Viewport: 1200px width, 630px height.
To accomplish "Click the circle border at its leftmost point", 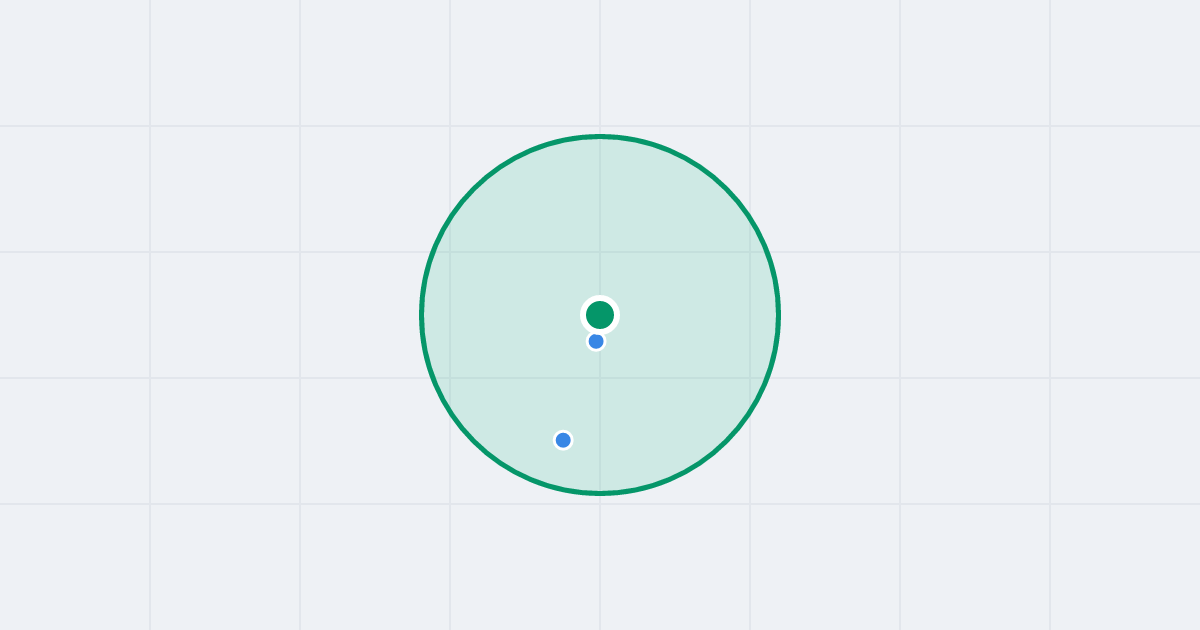I will (x=422, y=315).
